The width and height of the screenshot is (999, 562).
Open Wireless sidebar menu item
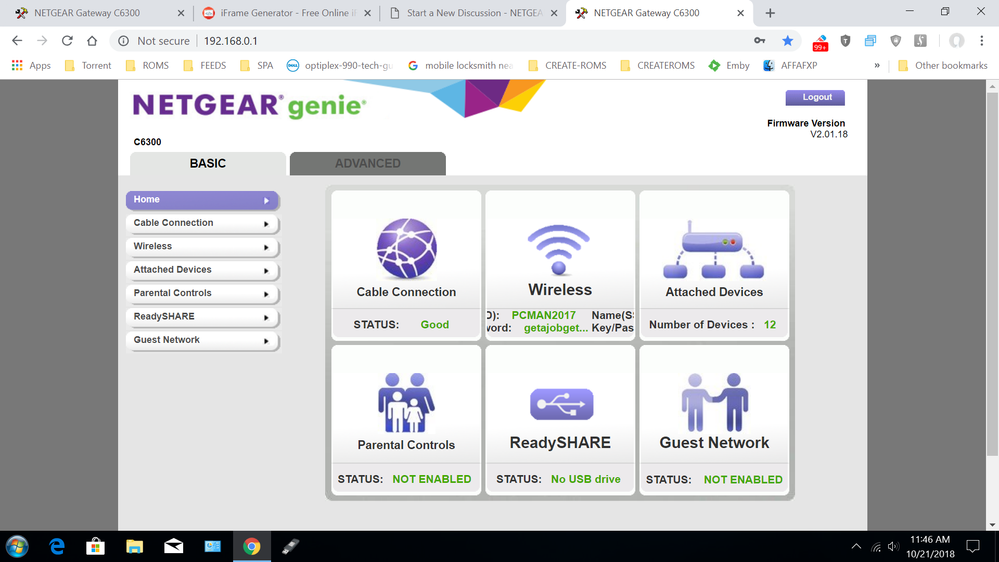[x=202, y=247]
